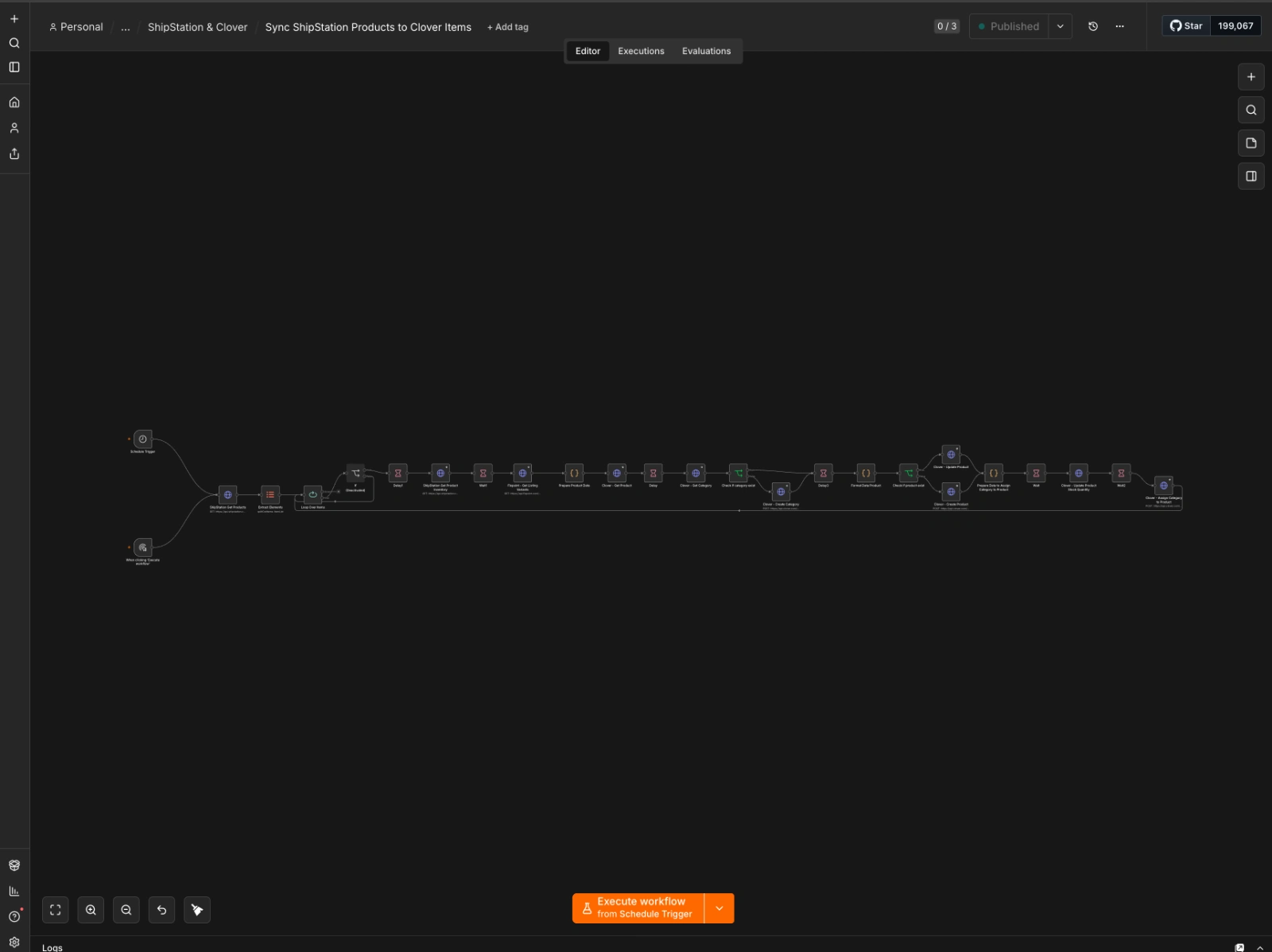Viewport: 1272px width, 952px height.
Task: Add a sticky note to canvas
Action: [1251, 143]
